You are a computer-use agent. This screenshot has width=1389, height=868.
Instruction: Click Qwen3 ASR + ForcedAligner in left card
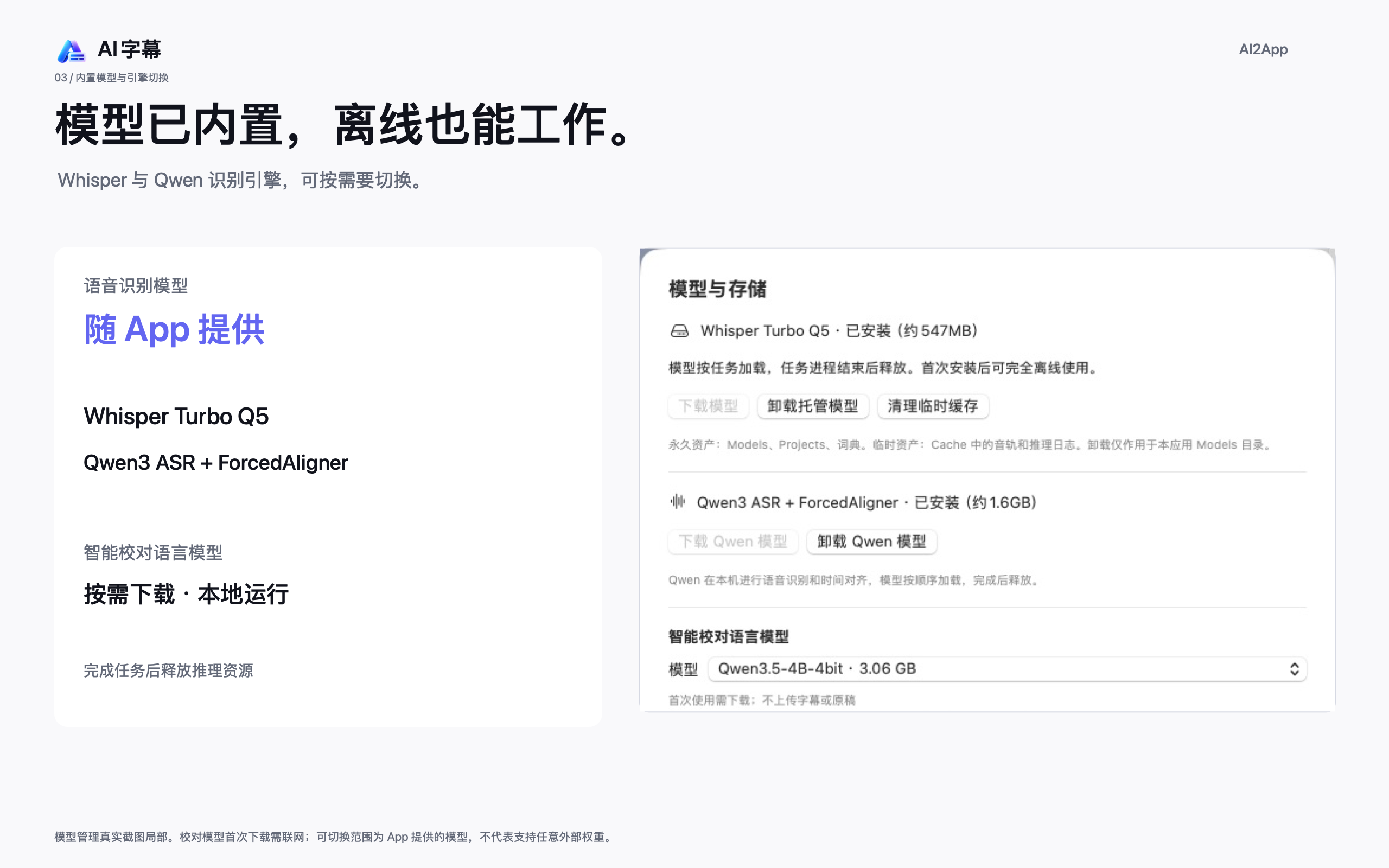(x=215, y=463)
